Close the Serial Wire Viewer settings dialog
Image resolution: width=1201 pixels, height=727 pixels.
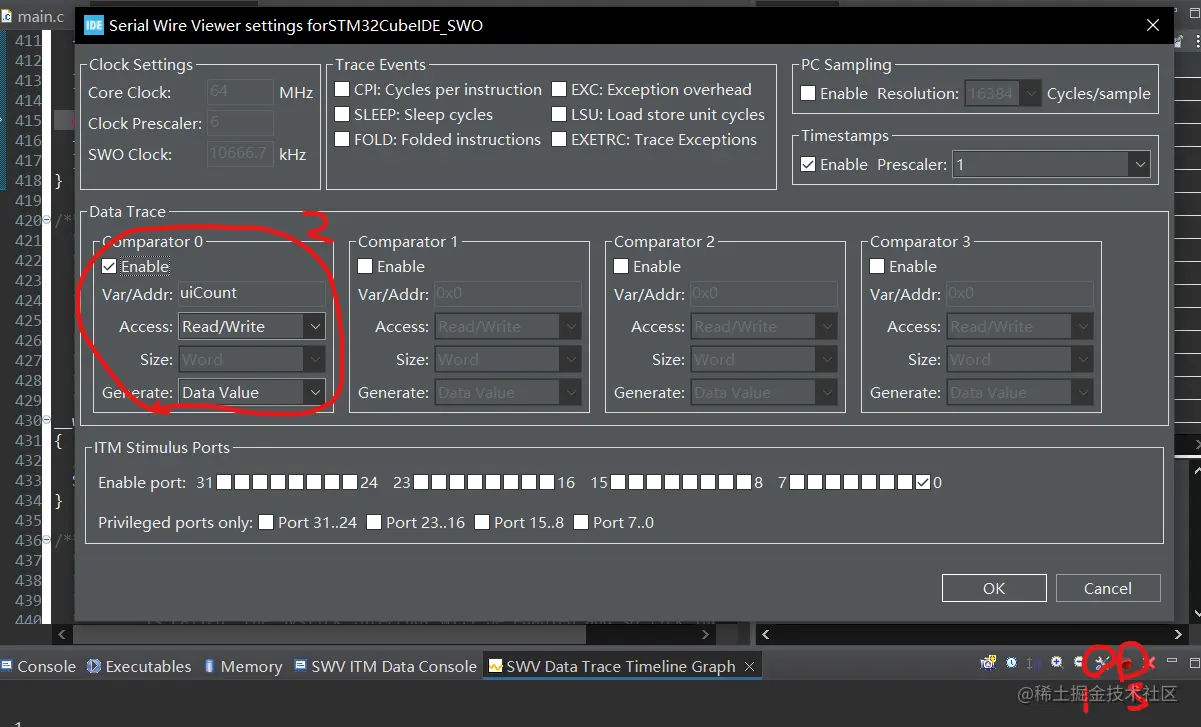click(x=1153, y=26)
